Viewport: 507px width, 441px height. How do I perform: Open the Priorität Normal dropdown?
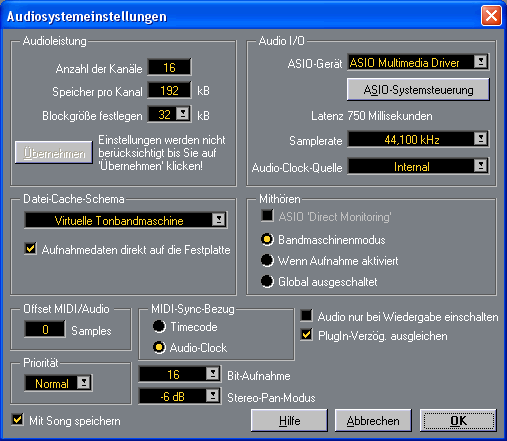click(x=58, y=383)
